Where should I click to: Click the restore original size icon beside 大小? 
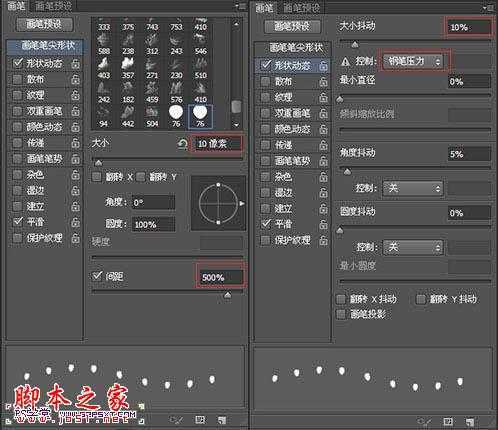(182, 144)
